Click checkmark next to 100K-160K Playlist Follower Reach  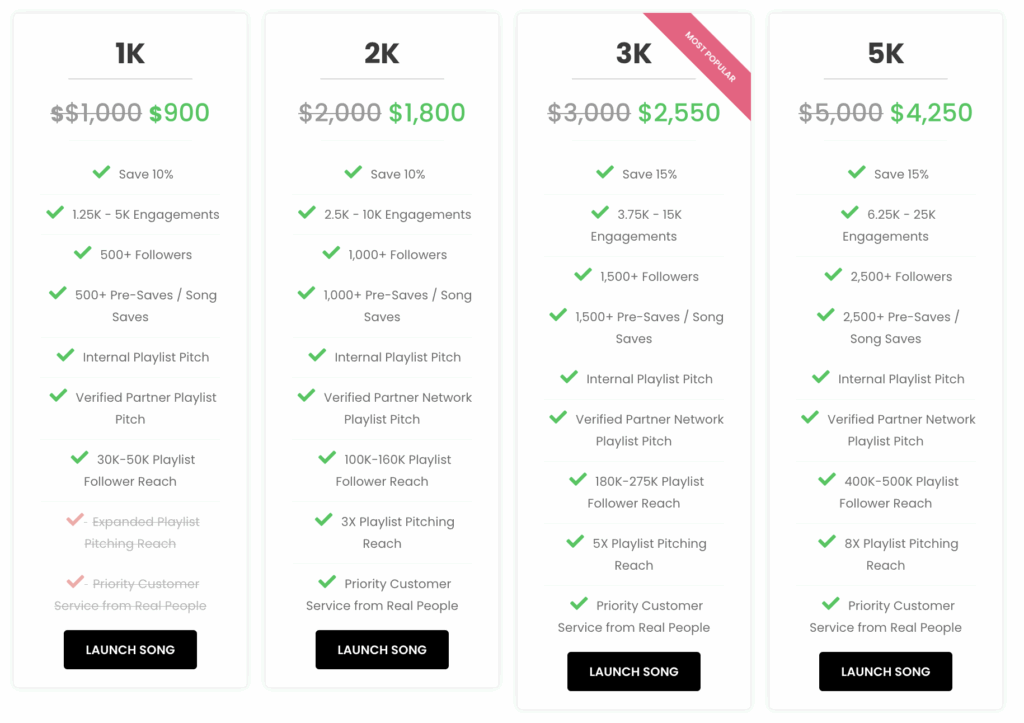327,458
